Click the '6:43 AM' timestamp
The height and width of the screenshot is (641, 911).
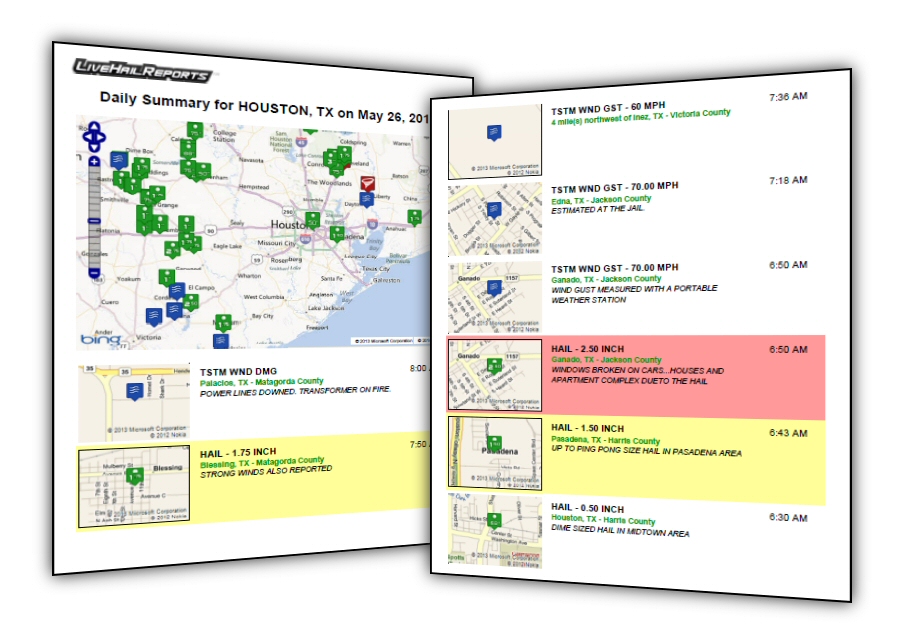pos(788,433)
